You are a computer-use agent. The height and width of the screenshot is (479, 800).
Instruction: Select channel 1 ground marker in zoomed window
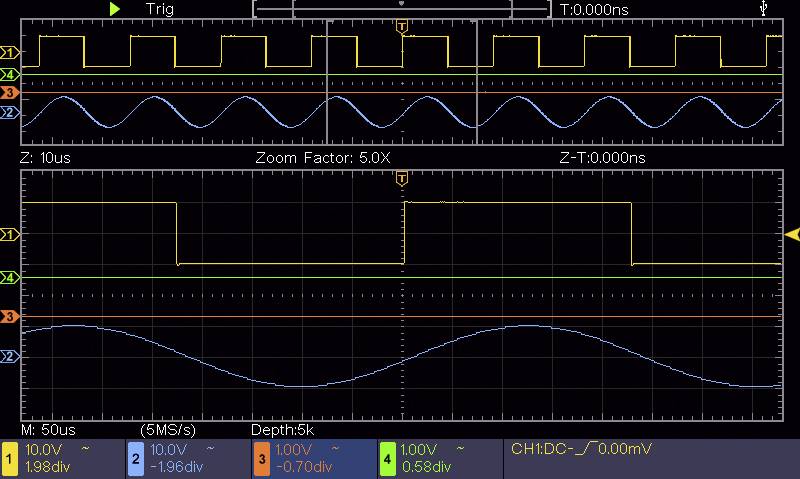click(x=10, y=234)
